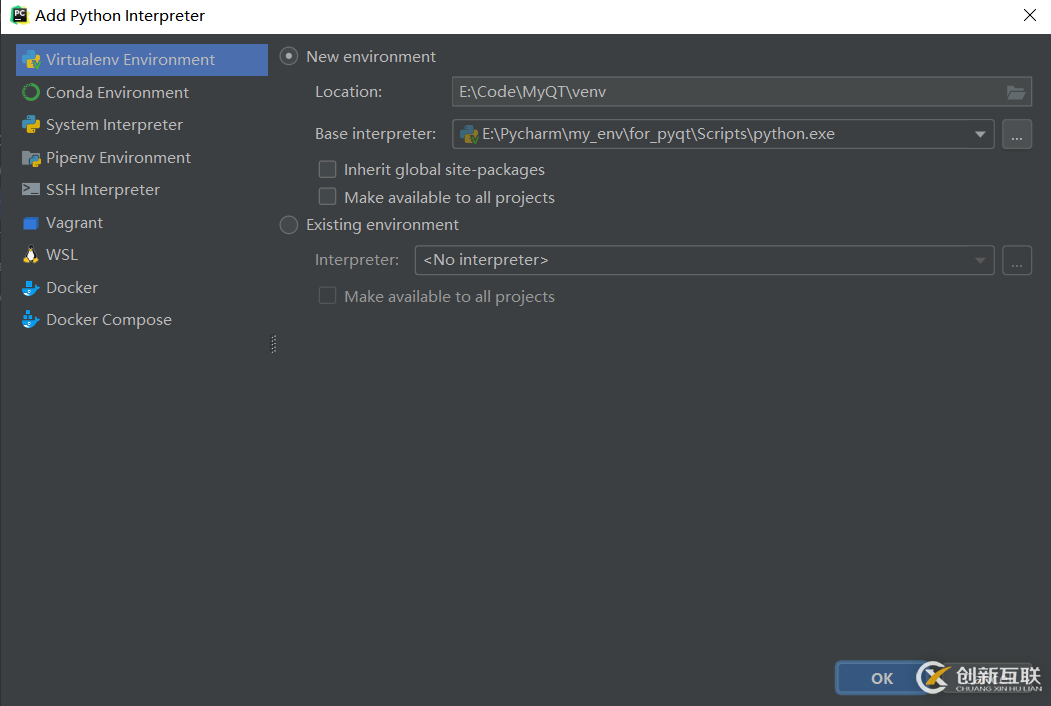This screenshot has height=706, width=1051.
Task: Click the Location: label
Action: point(349,92)
